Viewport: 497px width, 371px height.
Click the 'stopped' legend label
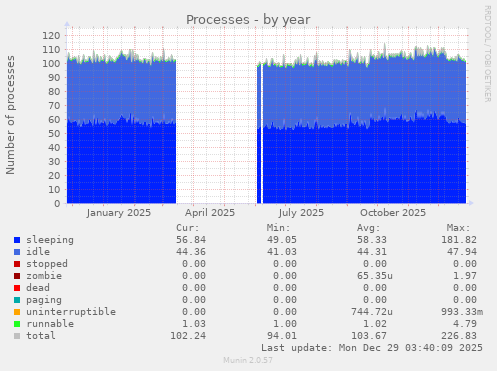47,264
